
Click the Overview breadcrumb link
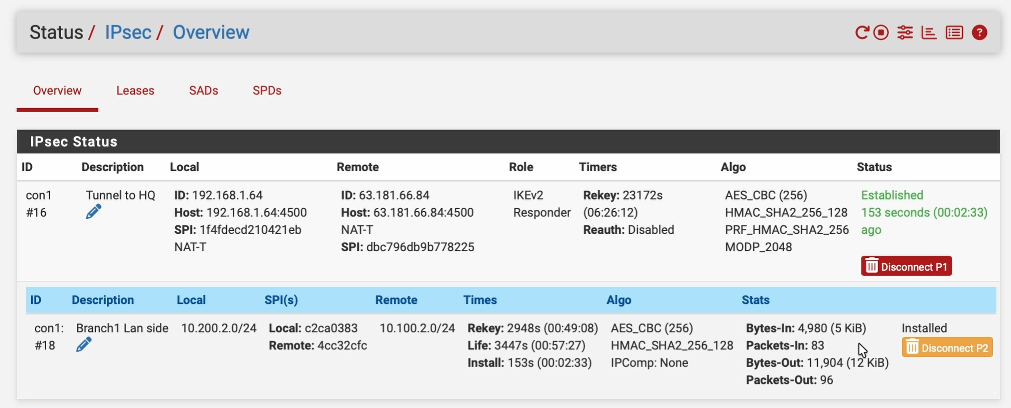pyautogui.click(x=211, y=33)
